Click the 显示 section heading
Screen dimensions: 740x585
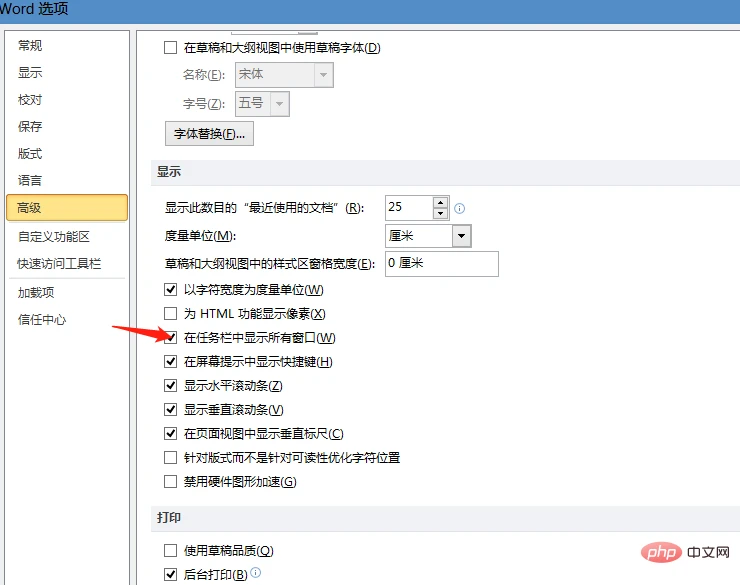169,172
